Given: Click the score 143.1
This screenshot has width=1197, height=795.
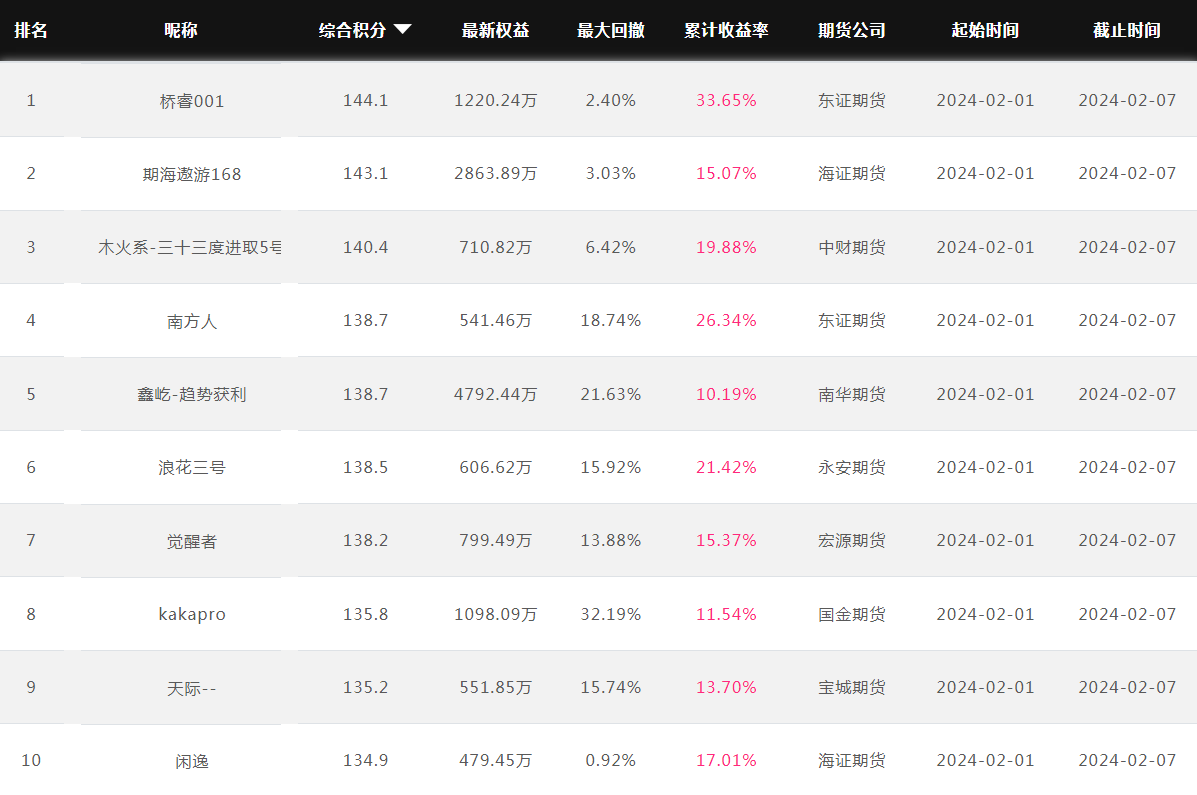Looking at the screenshot, I should pos(366,173).
